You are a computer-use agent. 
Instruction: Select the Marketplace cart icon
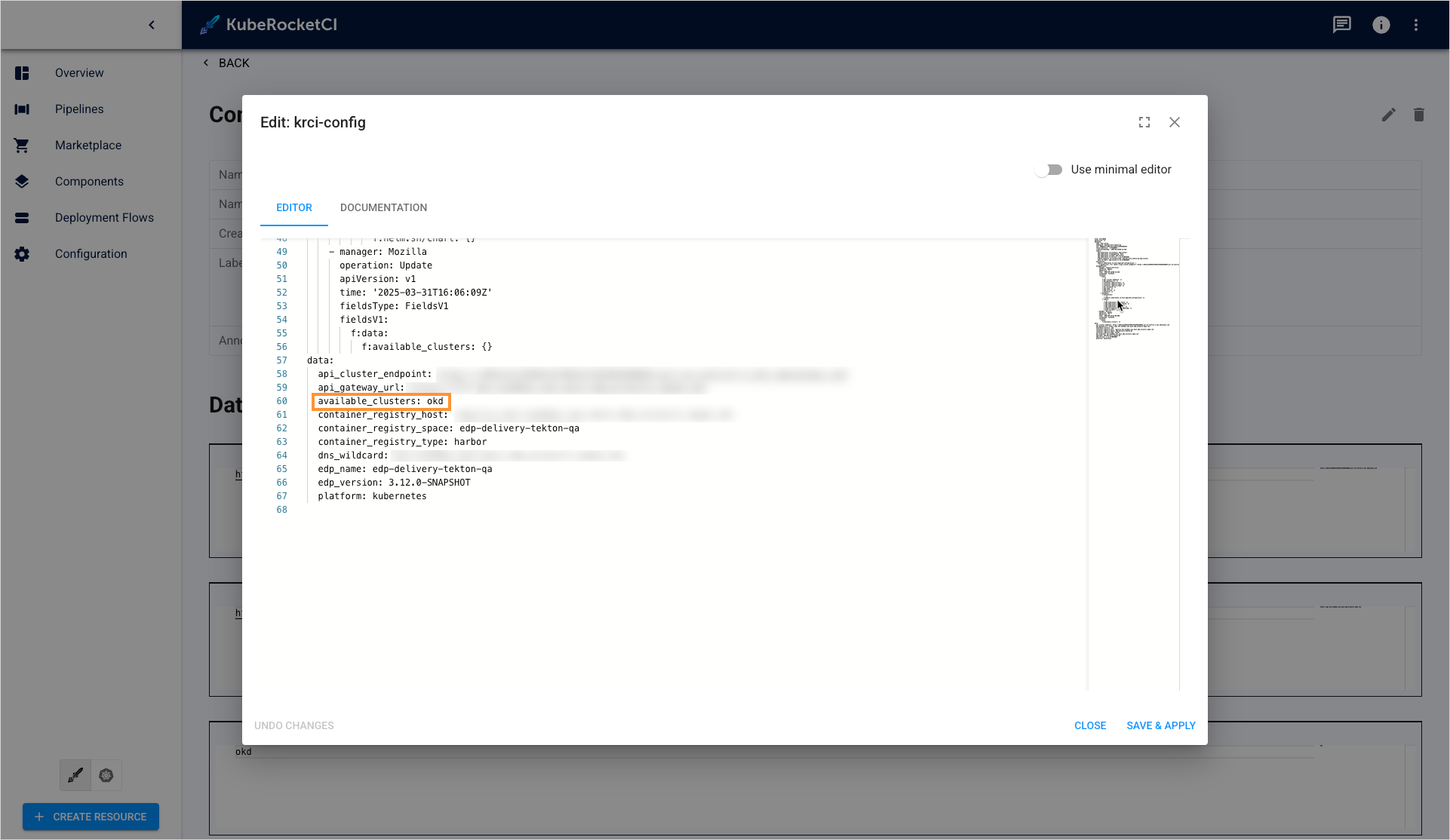pos(21,145)
